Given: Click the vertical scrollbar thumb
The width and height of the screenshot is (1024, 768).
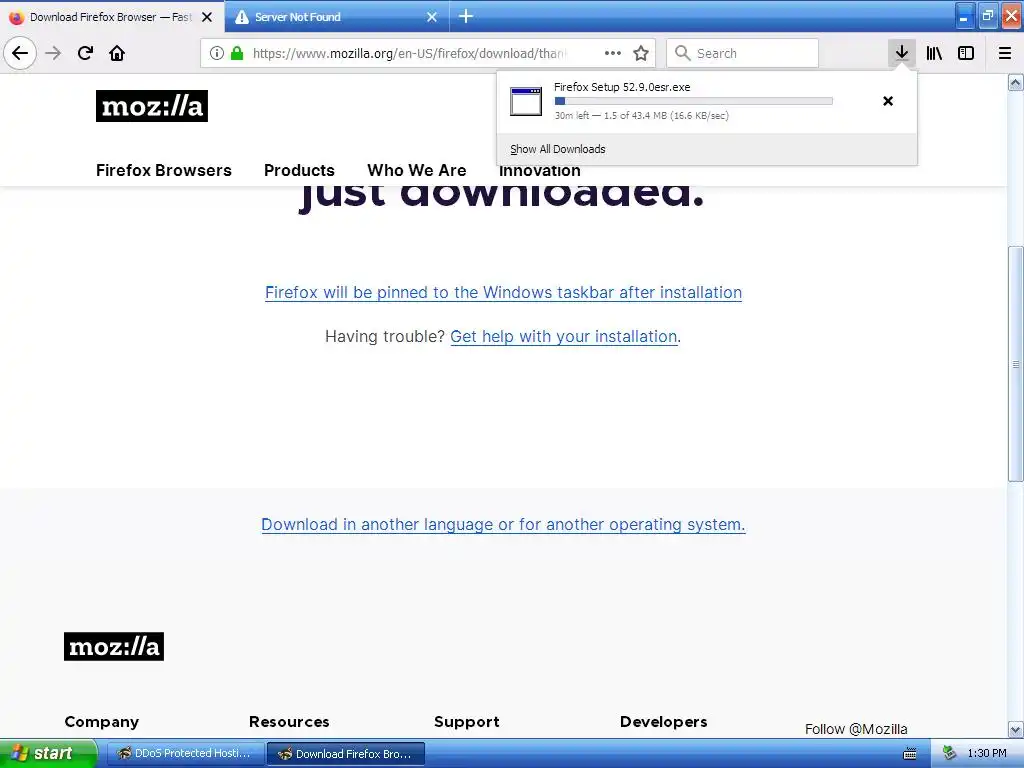Looking at the screenshot, I should [1015, 364].
